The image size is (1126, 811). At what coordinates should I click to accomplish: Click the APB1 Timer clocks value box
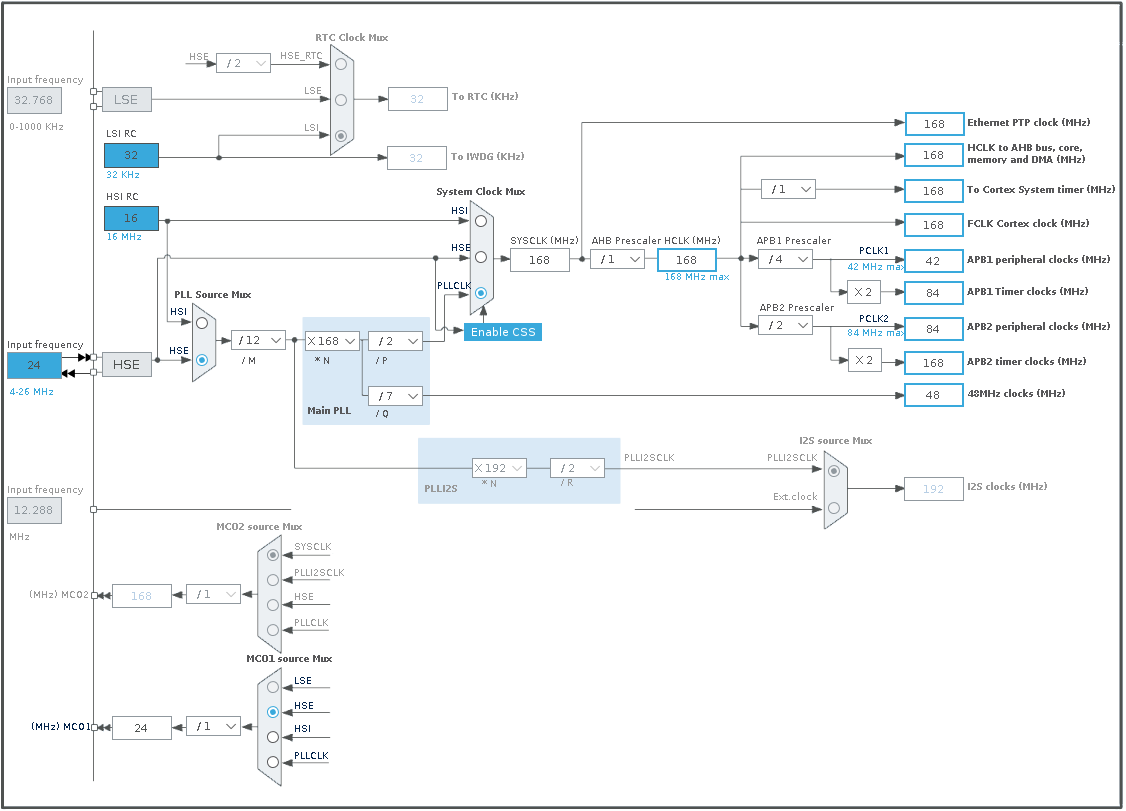(934, 293)
